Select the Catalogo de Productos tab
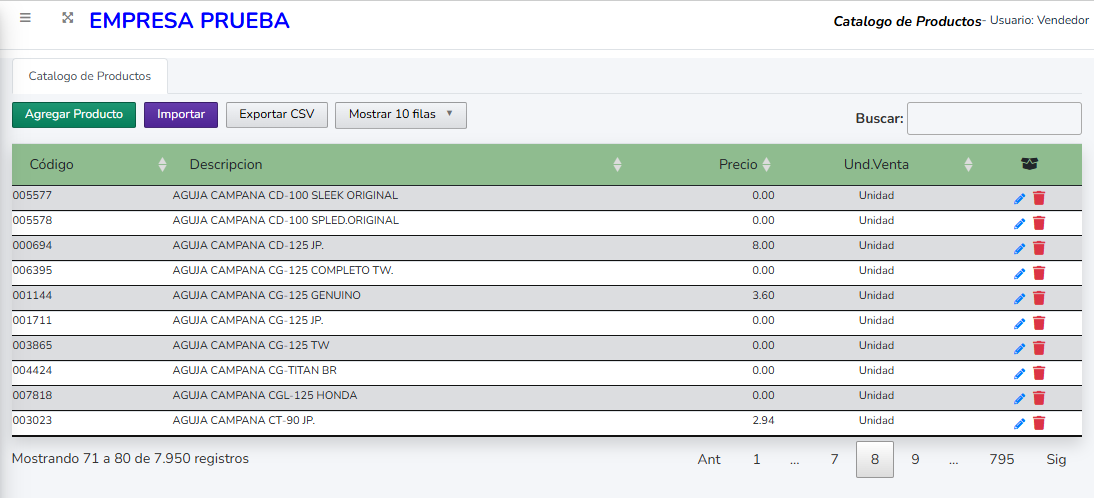The height and width of the screenshot is (498, 1094). point(90,76)
